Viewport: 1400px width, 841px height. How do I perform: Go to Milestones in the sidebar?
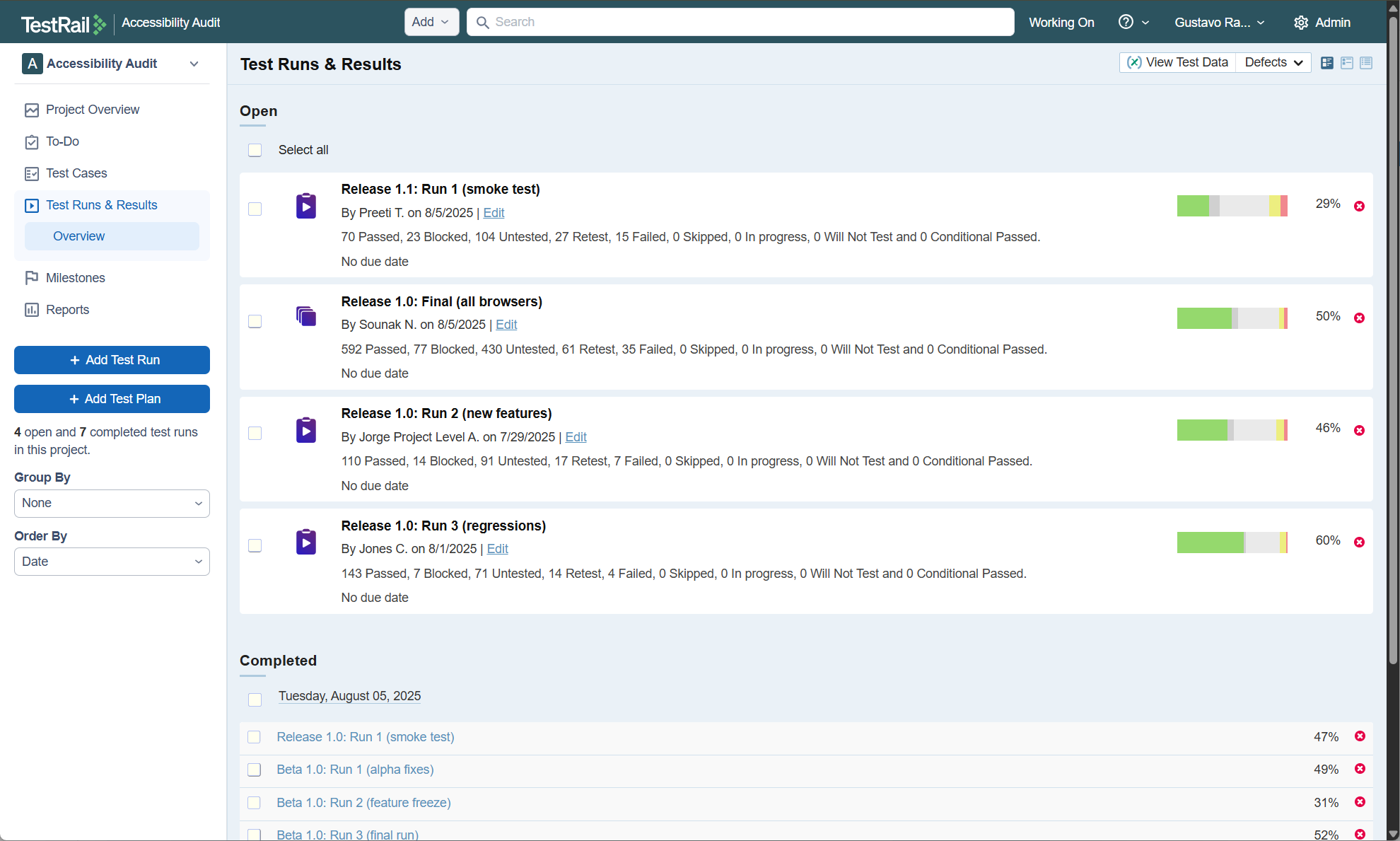pos(75,278)
